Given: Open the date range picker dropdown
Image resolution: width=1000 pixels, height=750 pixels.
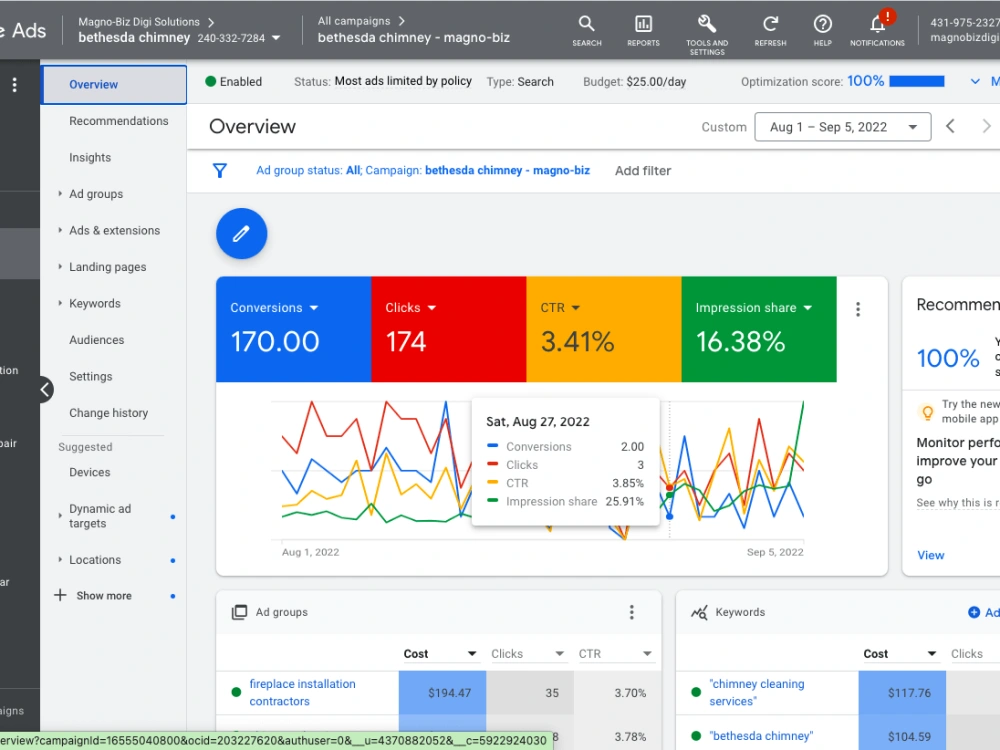Looking at the screenshot, I should [842, 127].
